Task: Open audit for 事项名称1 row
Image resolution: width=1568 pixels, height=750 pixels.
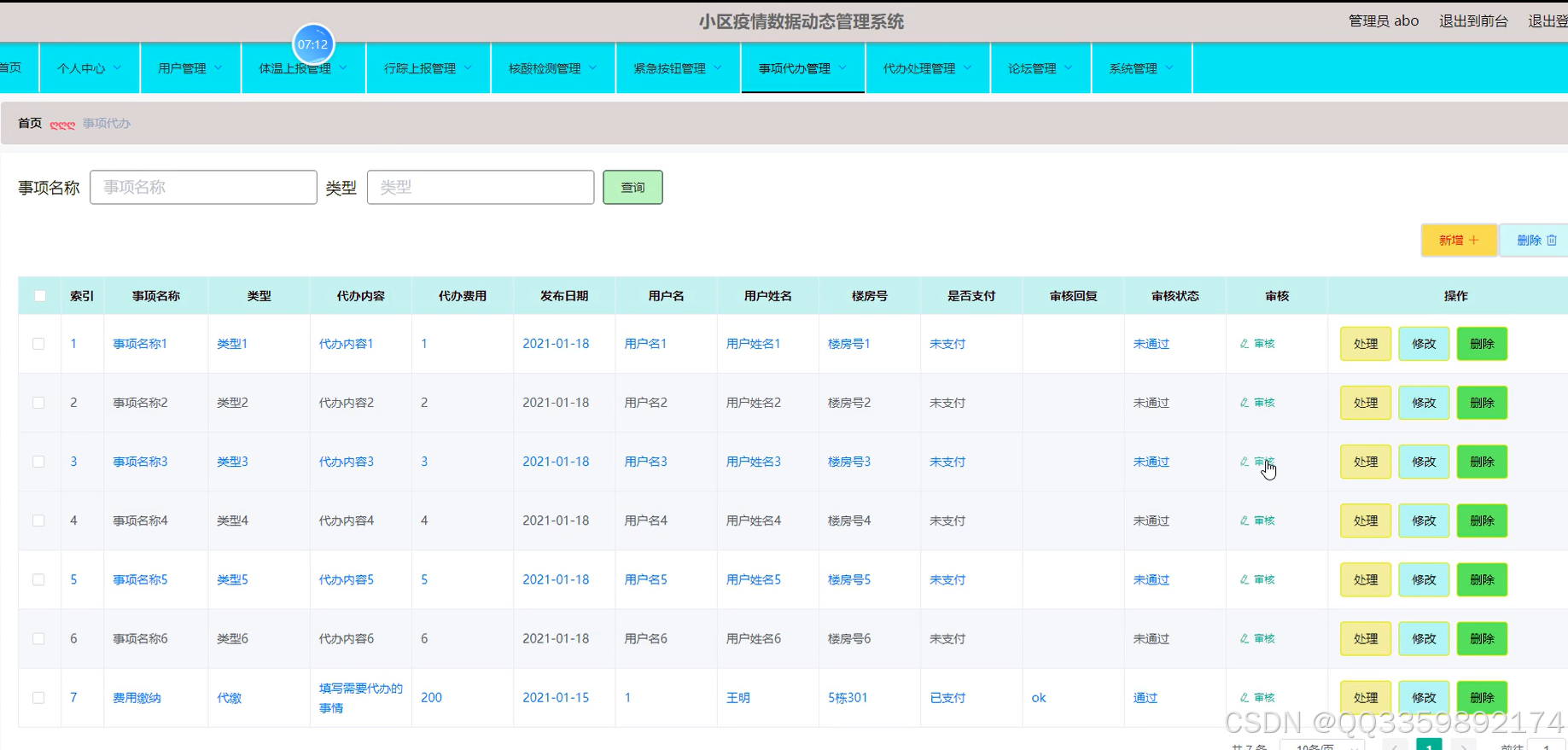Action: point(1257,344)
